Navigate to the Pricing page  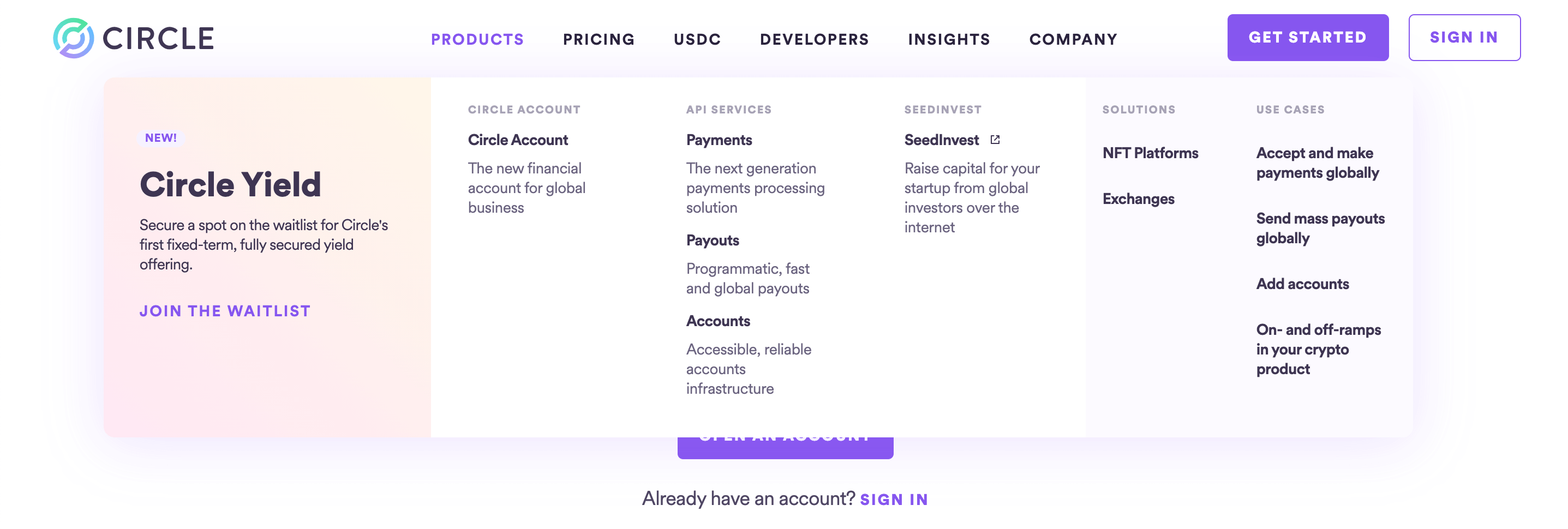point(599,38)
